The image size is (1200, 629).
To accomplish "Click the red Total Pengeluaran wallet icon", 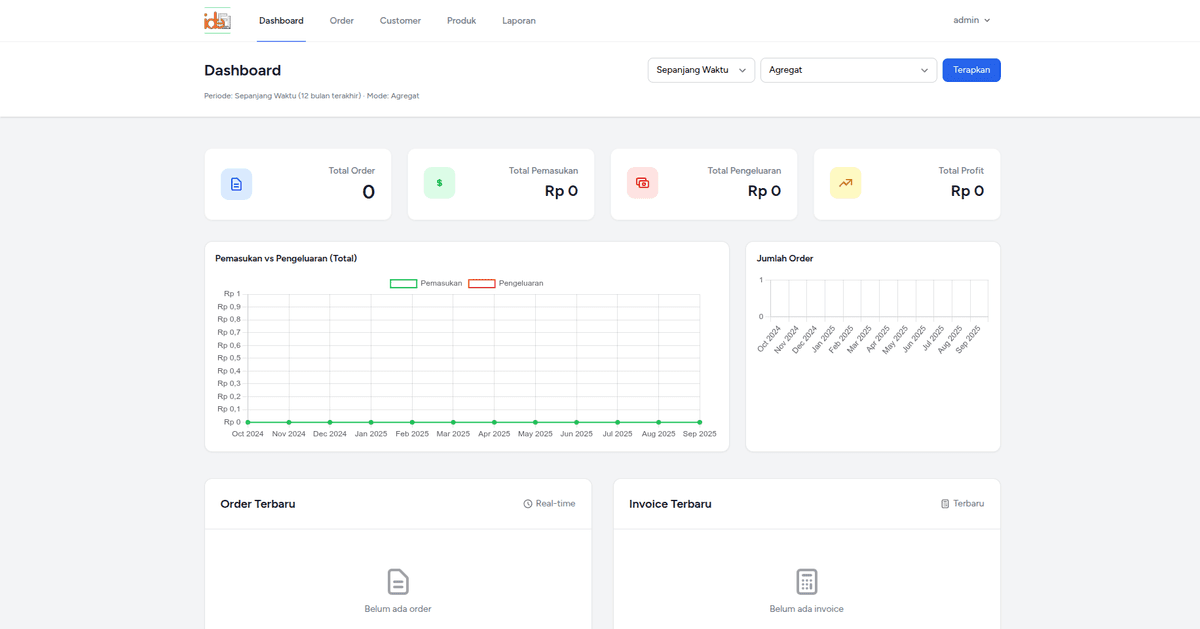I will 642,184.
